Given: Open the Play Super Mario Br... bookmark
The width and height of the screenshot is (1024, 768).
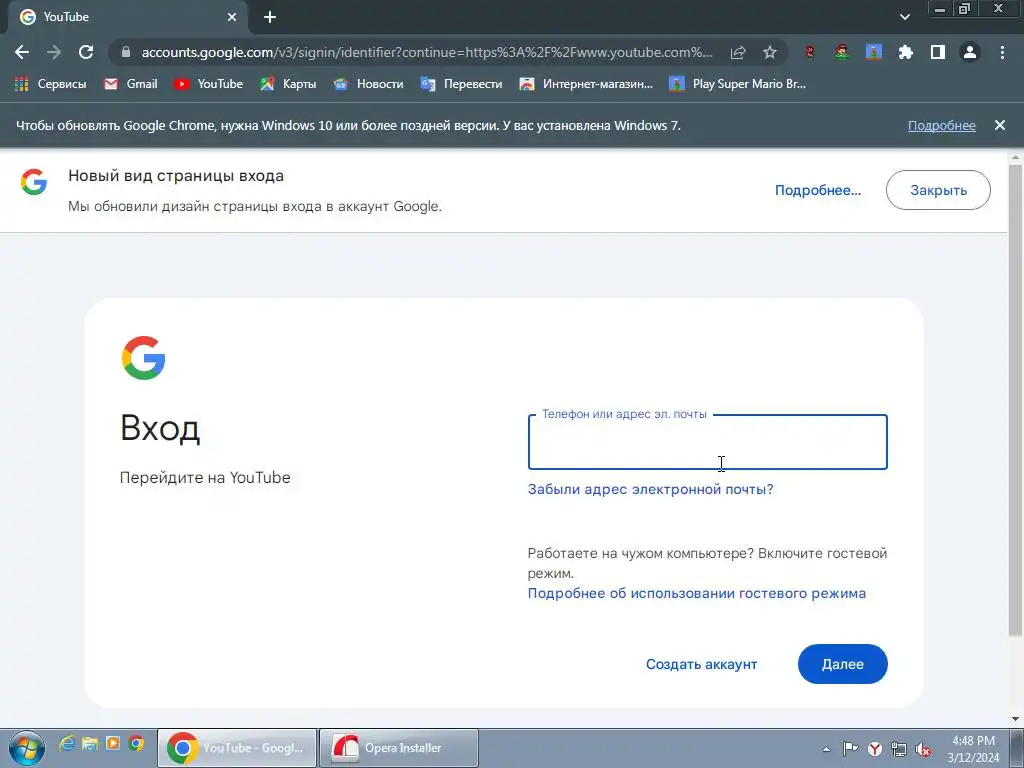Looking at the screenshot, I should [x=737, y=84].
